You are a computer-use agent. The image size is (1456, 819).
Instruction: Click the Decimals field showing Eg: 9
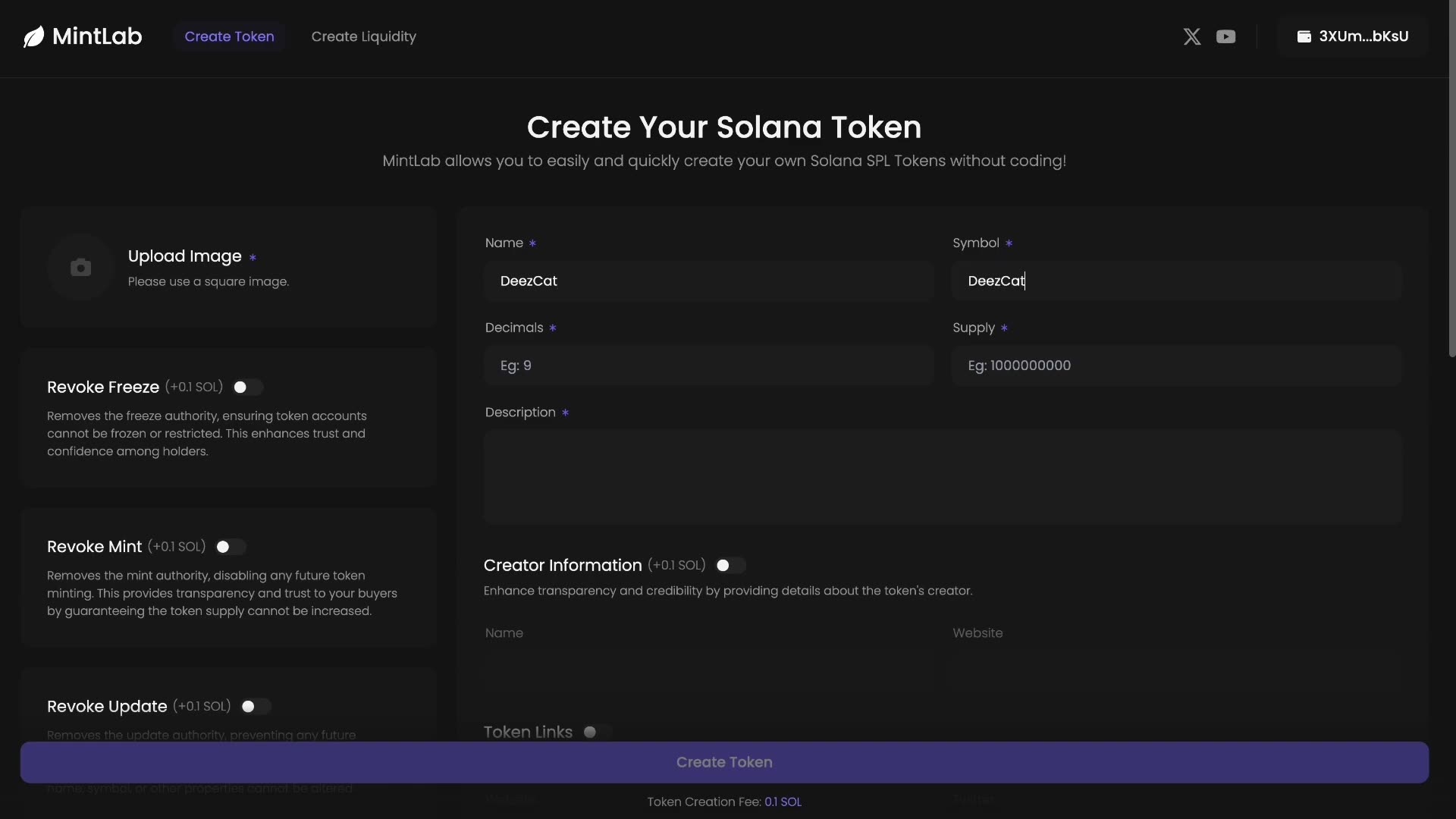point(709,366)
